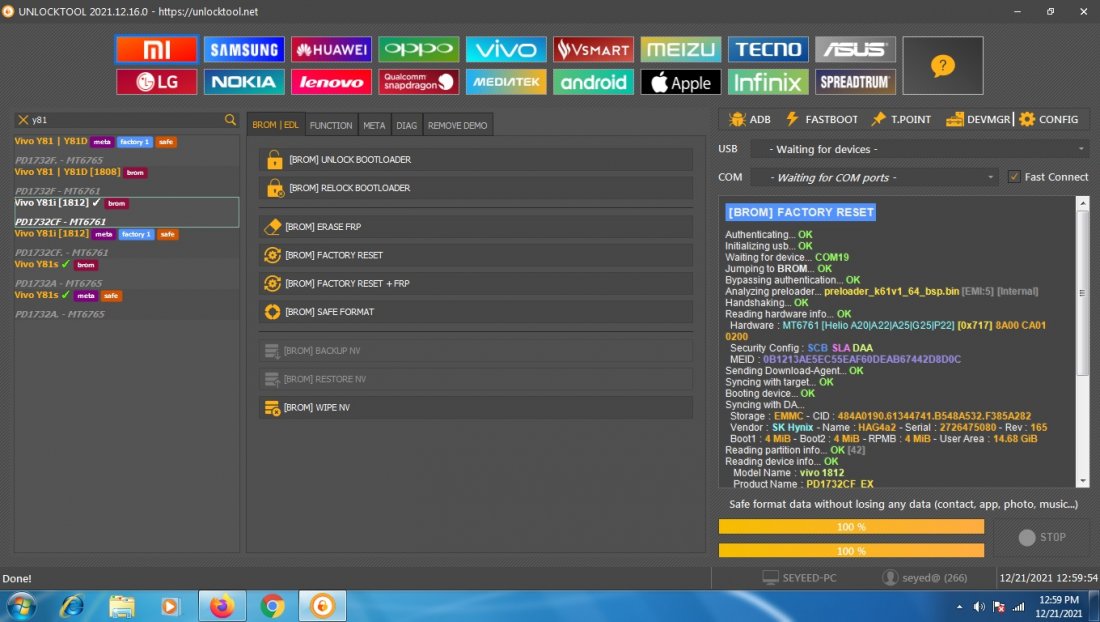Select Vivo Y81i [1812] meta entry
Screen dimensions: 1100x622
point(126,243)
